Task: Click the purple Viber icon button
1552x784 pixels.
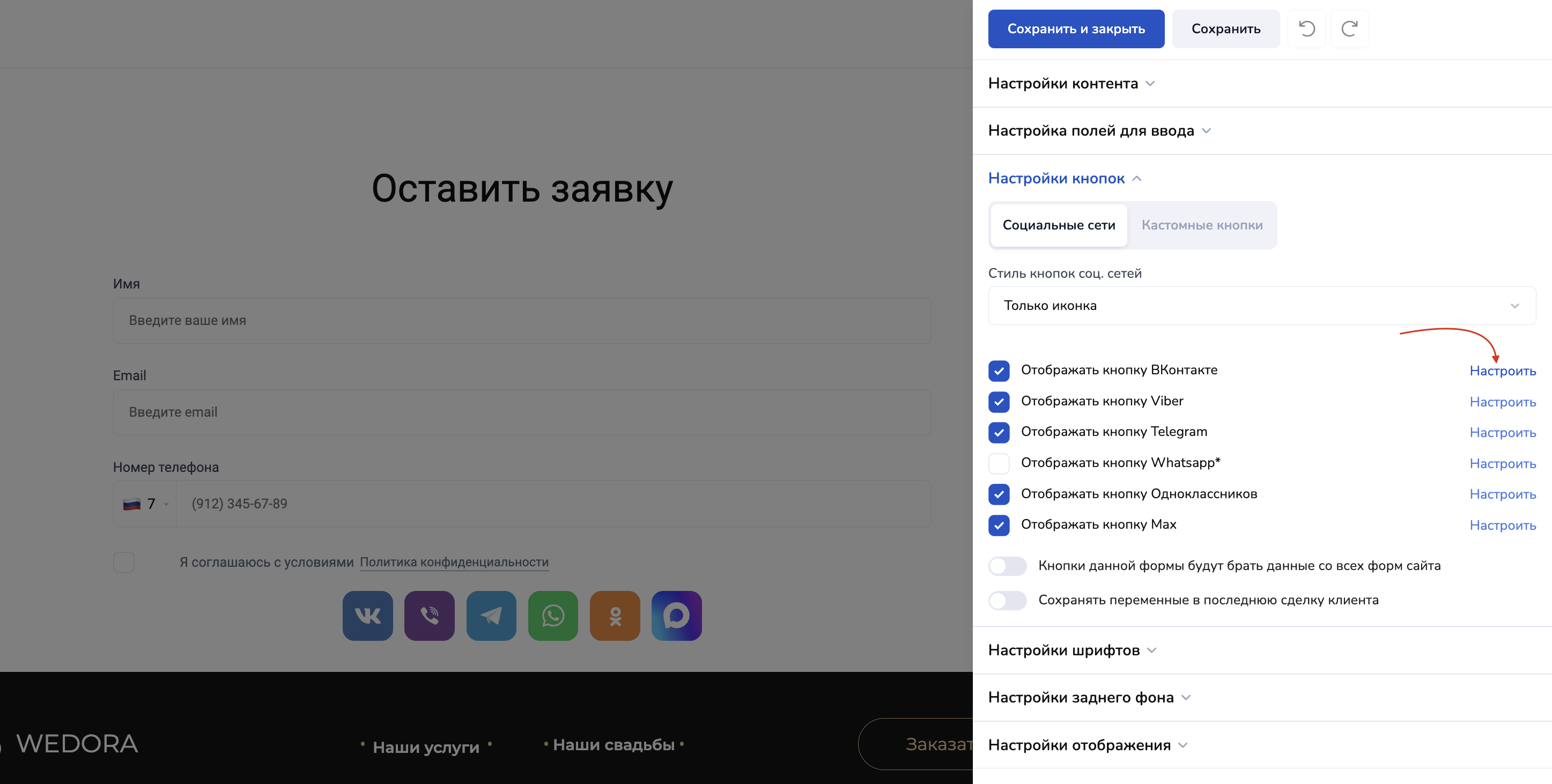Action: pyautogui.click(x=429, y=615)
